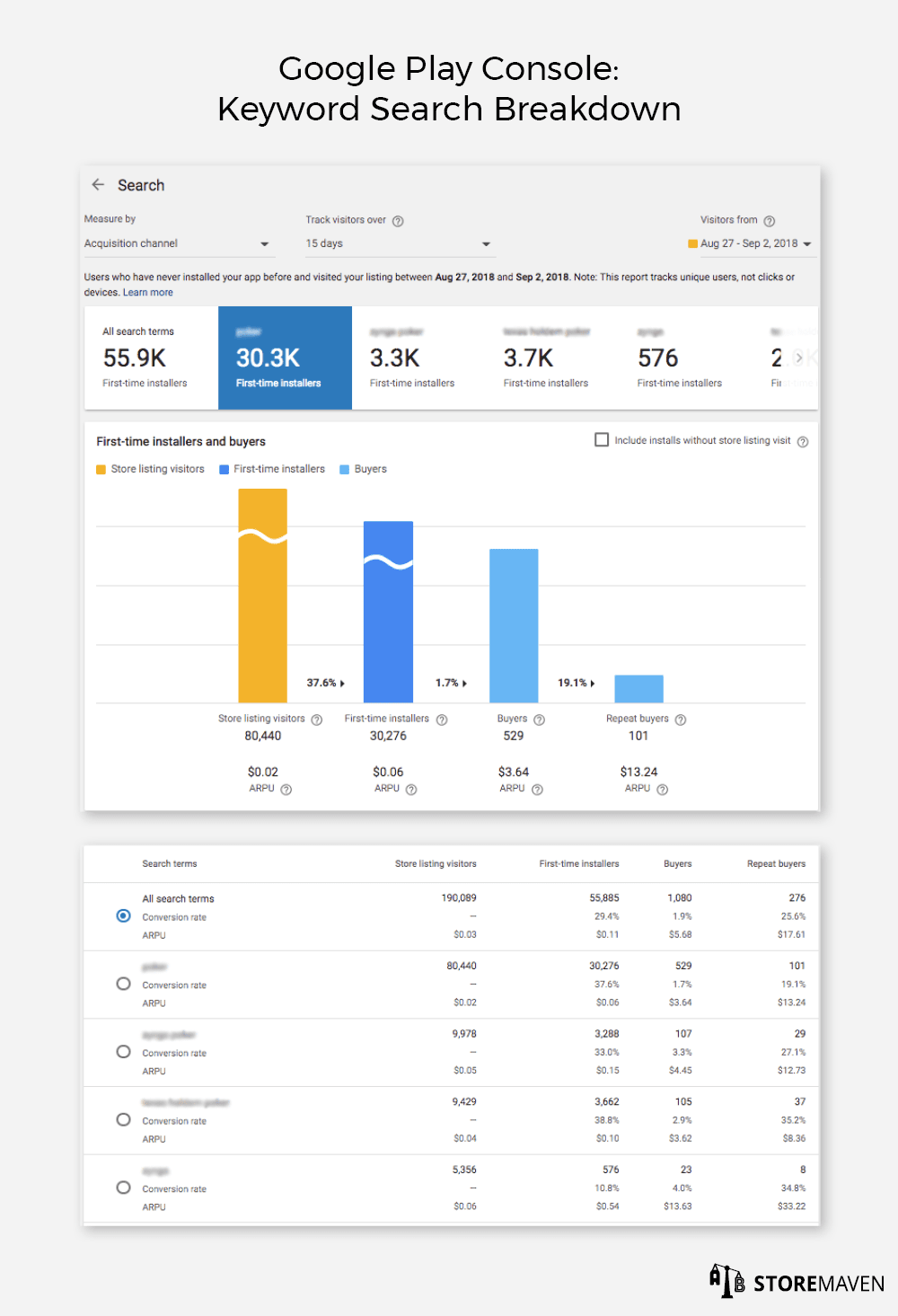Click Store listing visitors column header
The height and width of the screenshot is (1316, 898).
(436, 864)
